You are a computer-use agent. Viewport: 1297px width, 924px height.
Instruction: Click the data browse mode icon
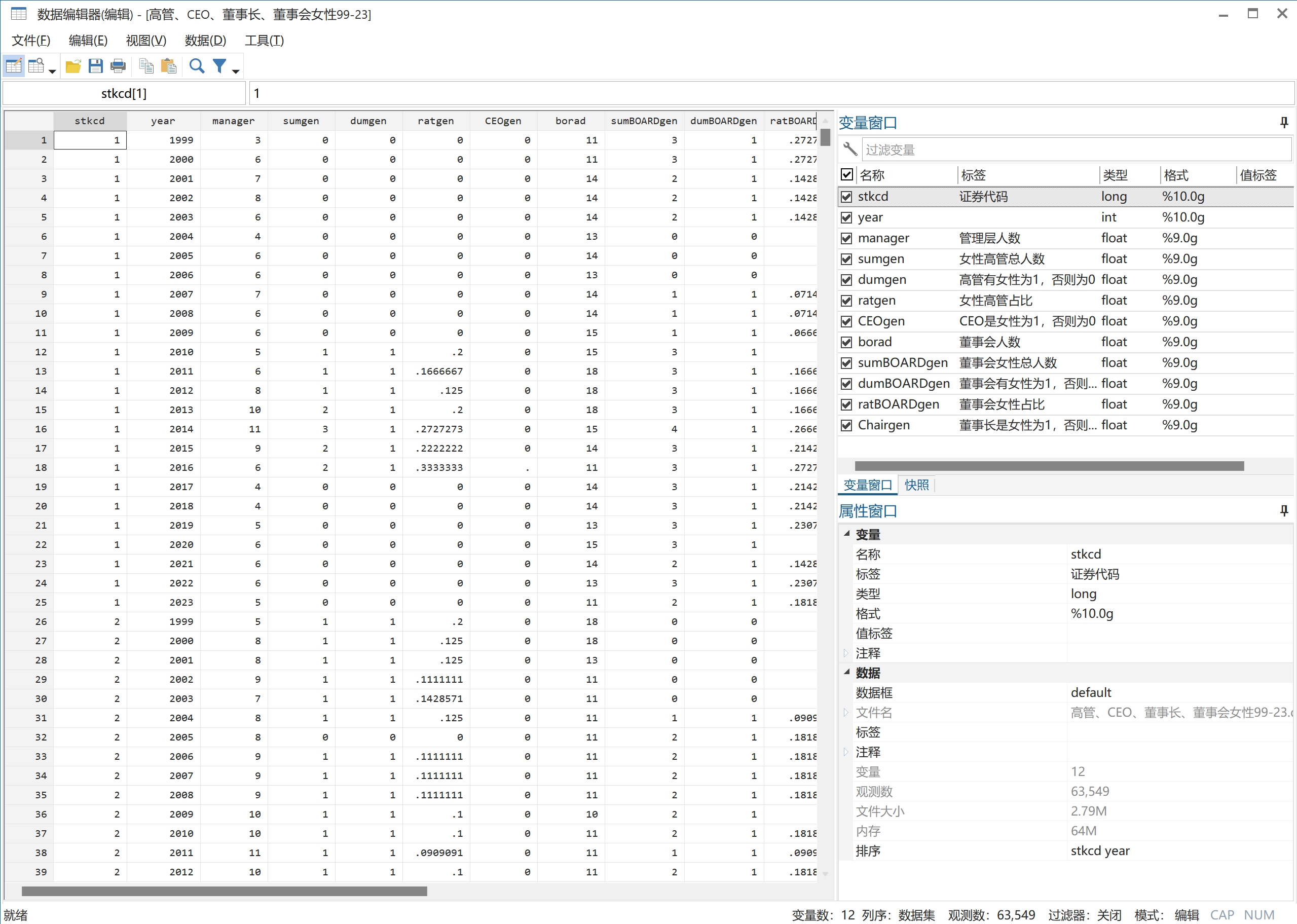tap(36, 66)
